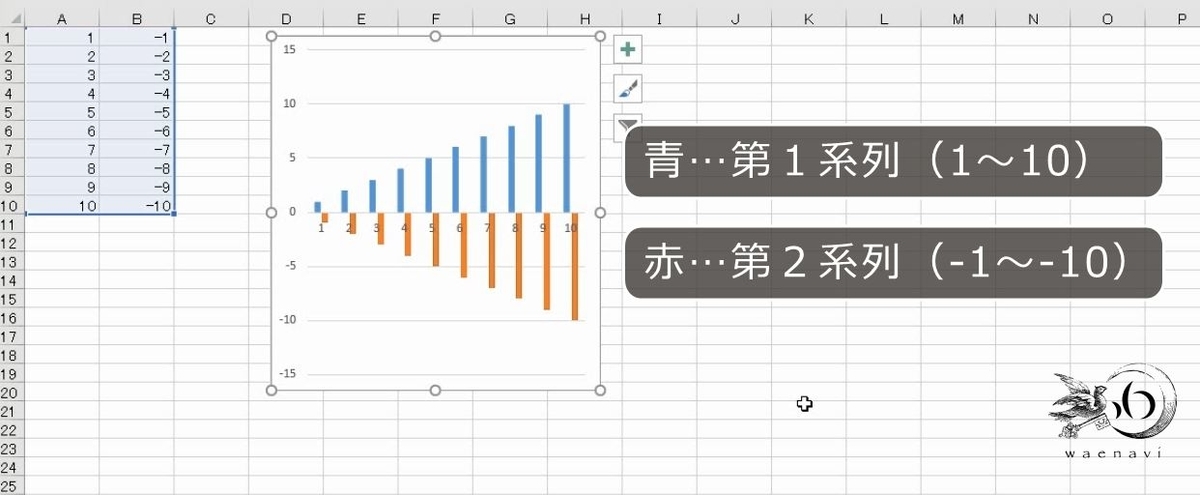Click the chart's top-center resize handle
1200x495 pixels.
(435, 36)
